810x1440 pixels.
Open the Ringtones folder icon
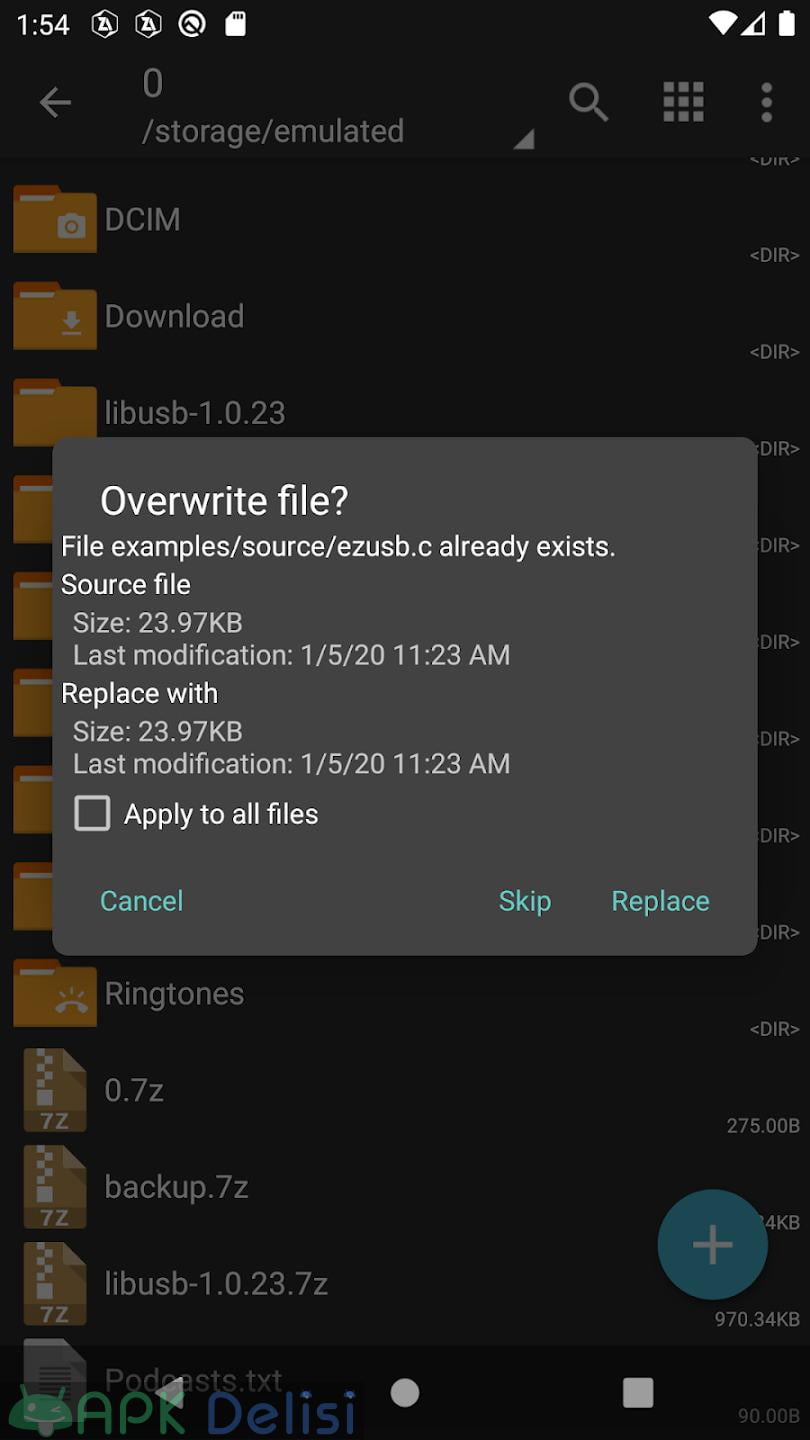click(x=55, y=993)
